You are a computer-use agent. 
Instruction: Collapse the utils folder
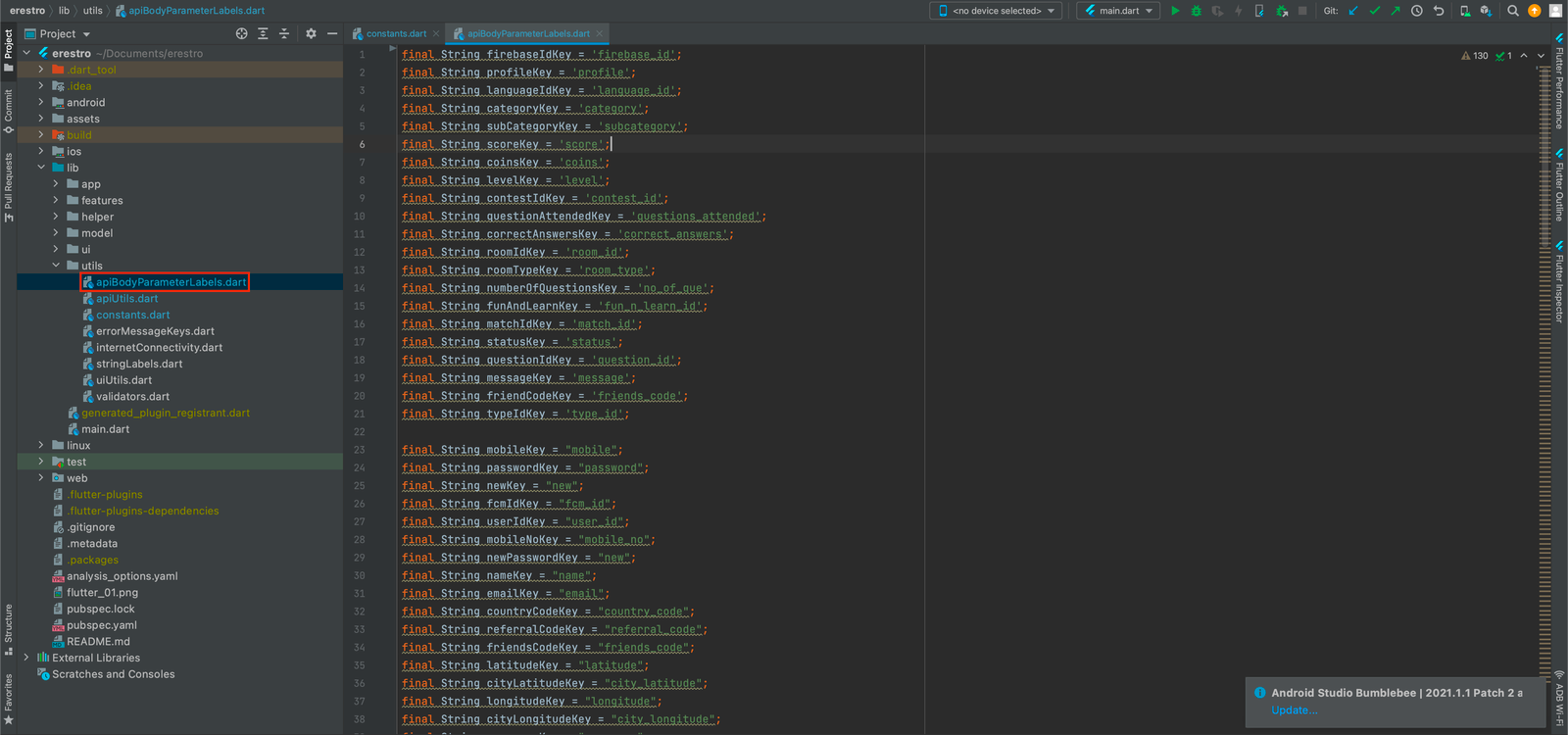click(x=56, y=266)
